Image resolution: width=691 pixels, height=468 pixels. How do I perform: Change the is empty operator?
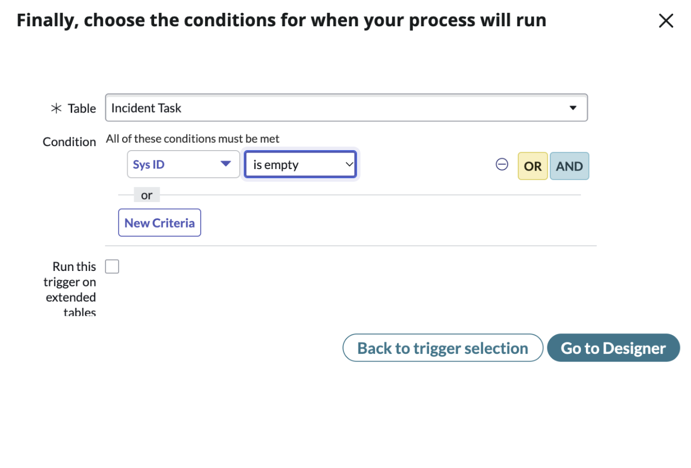(x=301, y=164)
